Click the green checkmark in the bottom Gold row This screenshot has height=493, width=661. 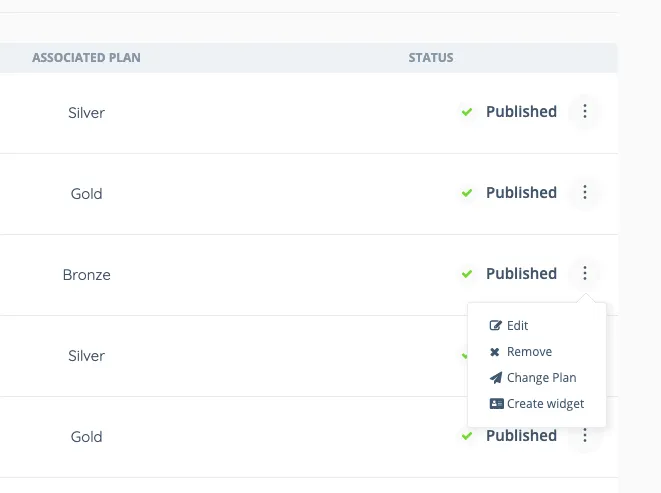click(x=467, y=436)
